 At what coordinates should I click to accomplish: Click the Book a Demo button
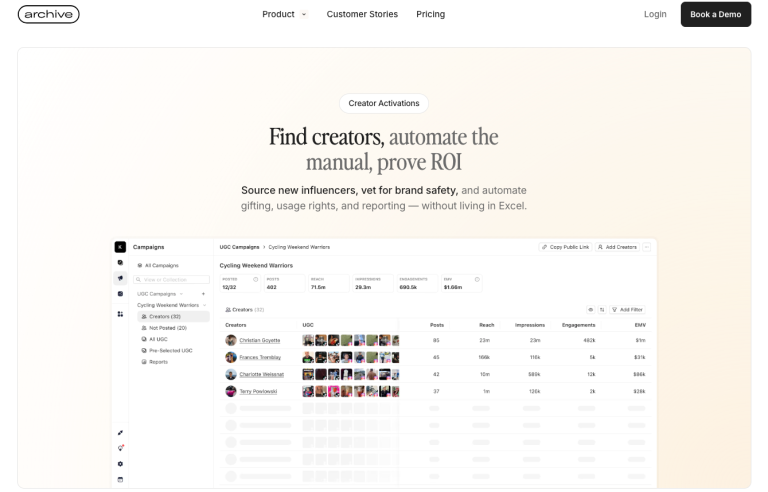[715, 14]
